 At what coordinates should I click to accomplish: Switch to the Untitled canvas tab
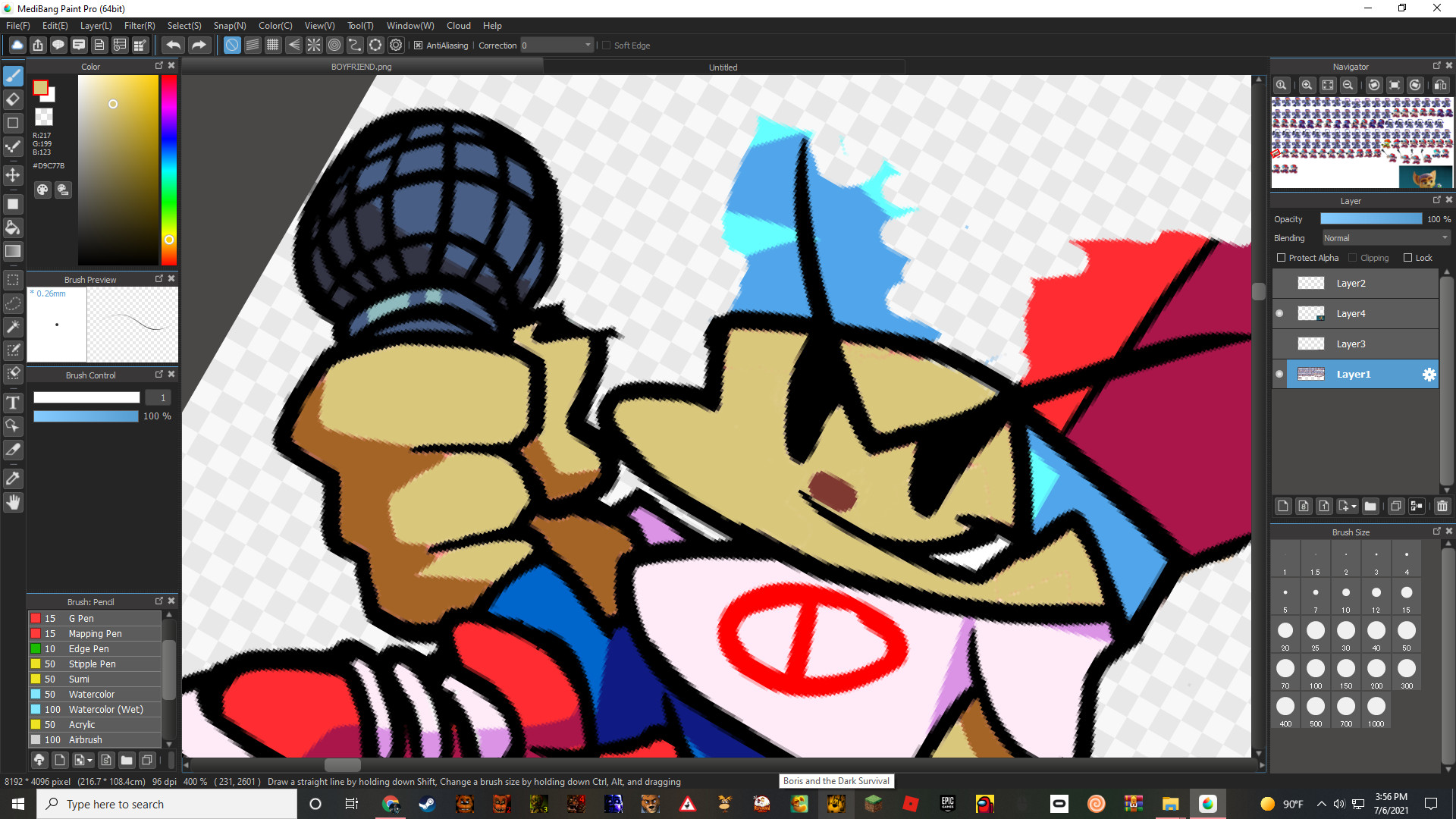722,67
